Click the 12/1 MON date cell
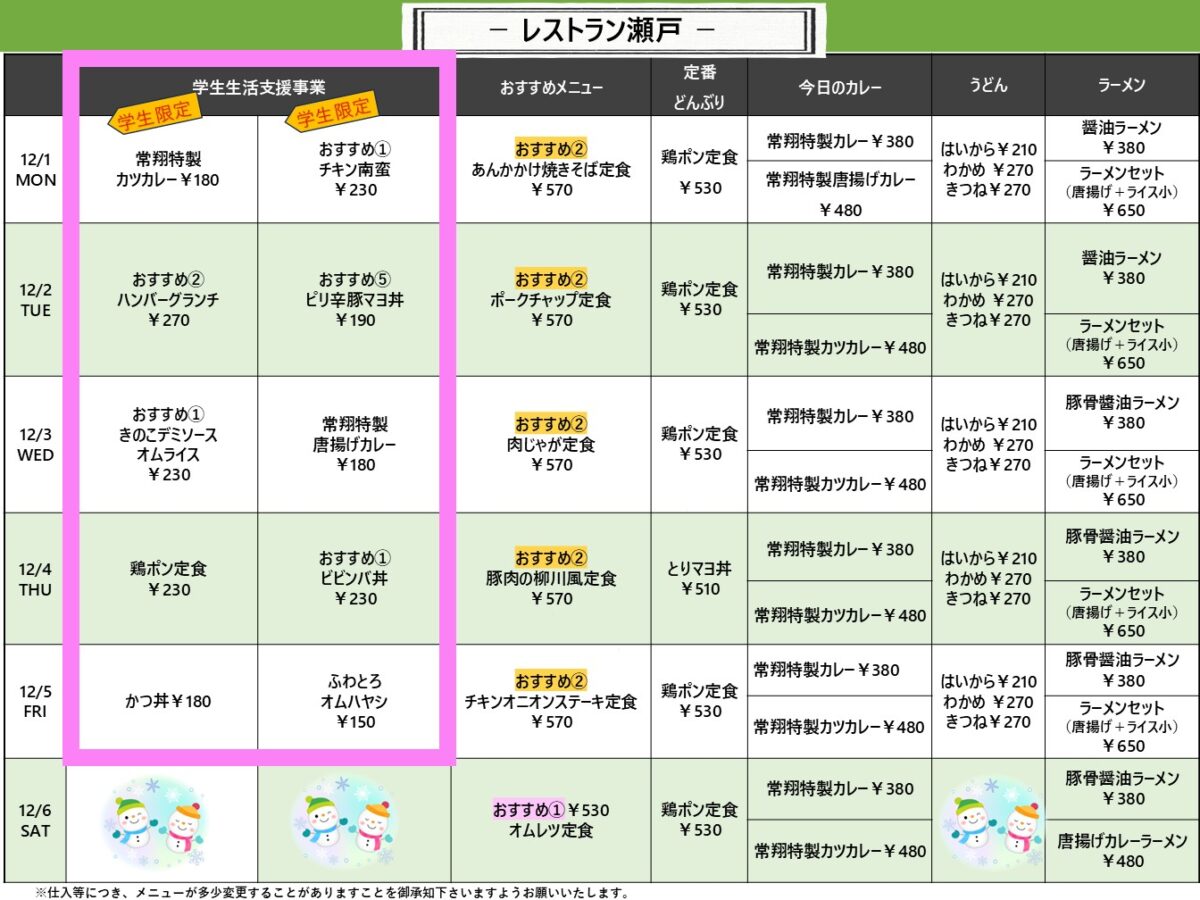Image resolution: width=1200 pixels, height=900 pixels. [x=36, y=170]
